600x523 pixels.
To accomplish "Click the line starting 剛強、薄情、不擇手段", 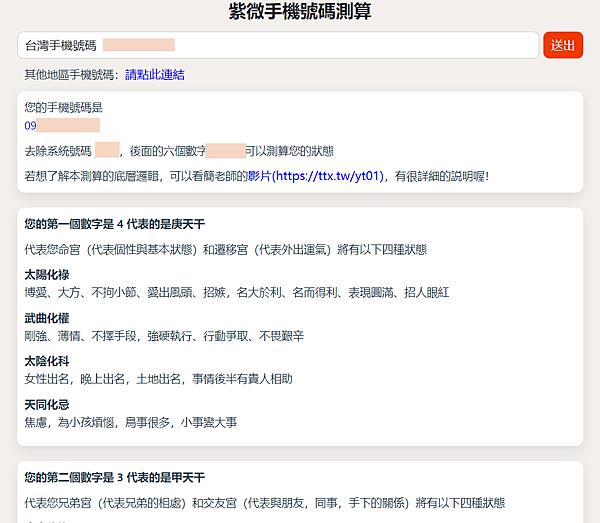I will (x=164, y=336).
